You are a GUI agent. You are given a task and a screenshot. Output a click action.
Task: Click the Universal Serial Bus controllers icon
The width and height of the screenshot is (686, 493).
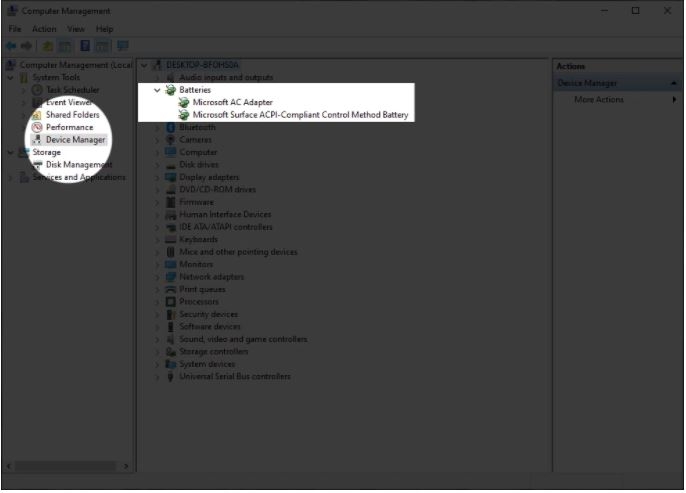click(170, 377)
